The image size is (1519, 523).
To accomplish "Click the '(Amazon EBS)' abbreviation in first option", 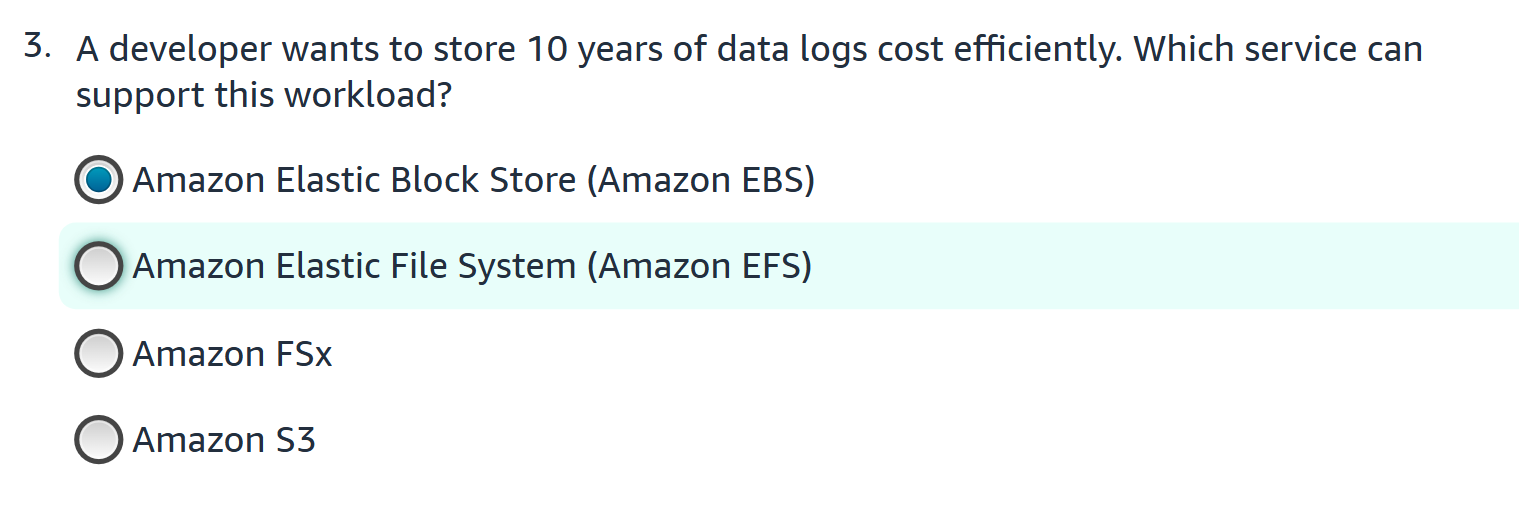I will 701,181.
